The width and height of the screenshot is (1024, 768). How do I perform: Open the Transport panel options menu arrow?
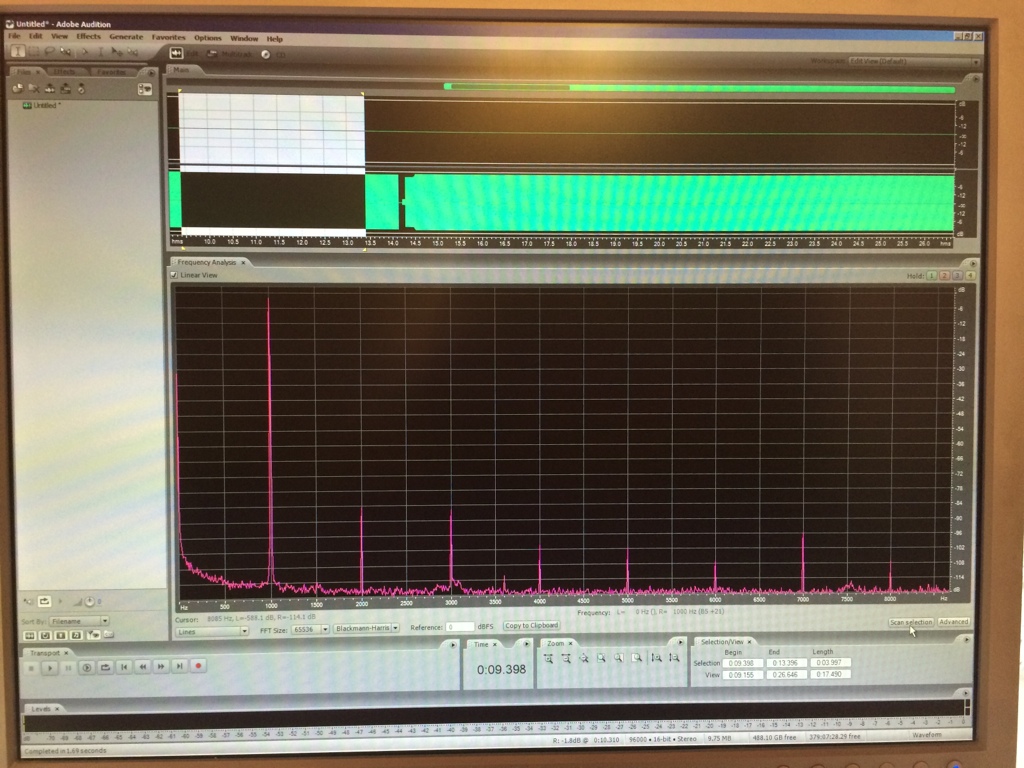[452, 645]
